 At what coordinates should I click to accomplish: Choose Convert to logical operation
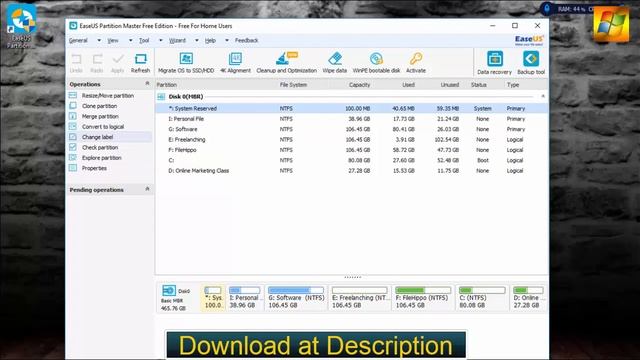tap(103, 127)
